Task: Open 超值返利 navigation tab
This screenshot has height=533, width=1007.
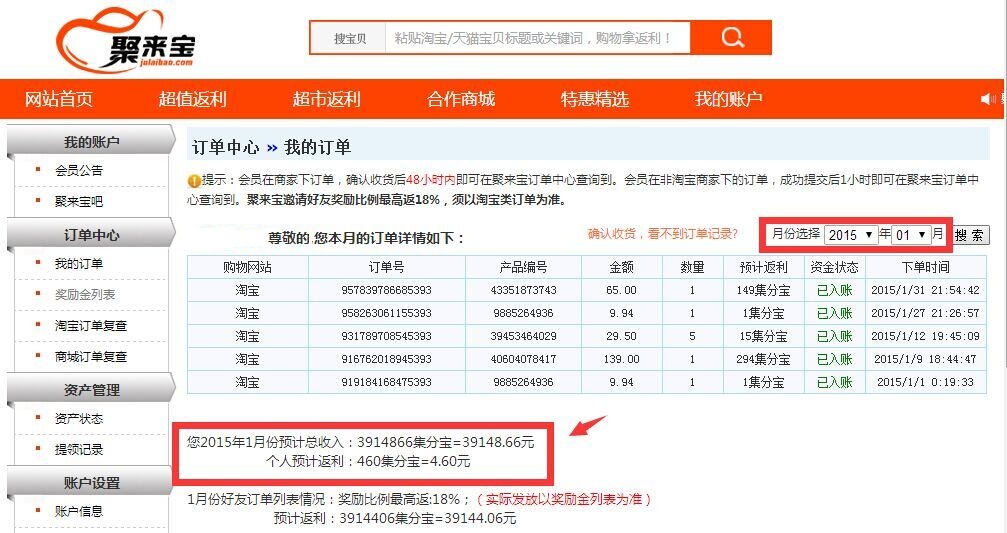Action: point(192,99)
